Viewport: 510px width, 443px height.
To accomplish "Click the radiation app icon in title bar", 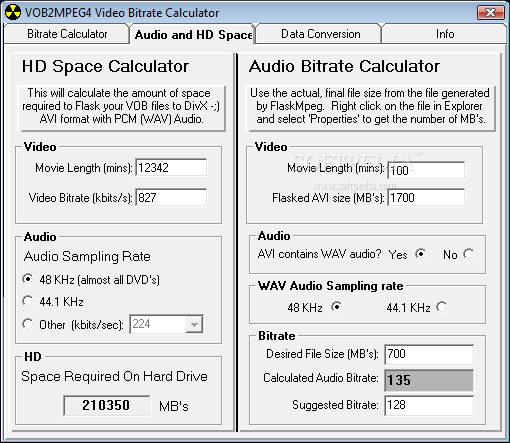I will click(x=13, y=13).
